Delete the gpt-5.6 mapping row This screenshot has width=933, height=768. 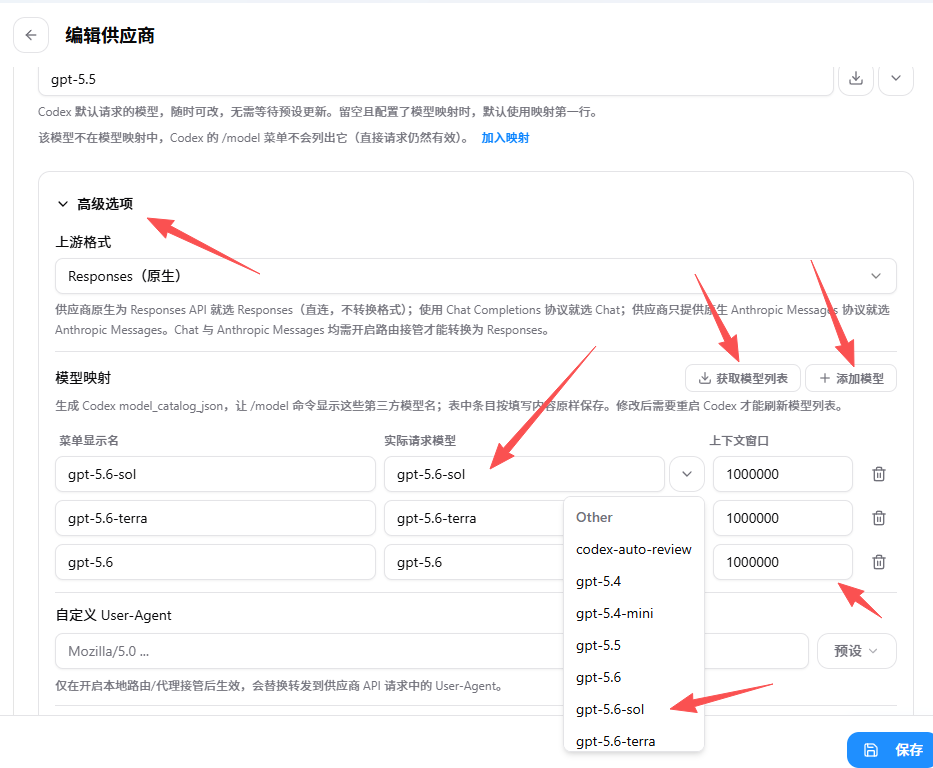click(x=878, y=562)
